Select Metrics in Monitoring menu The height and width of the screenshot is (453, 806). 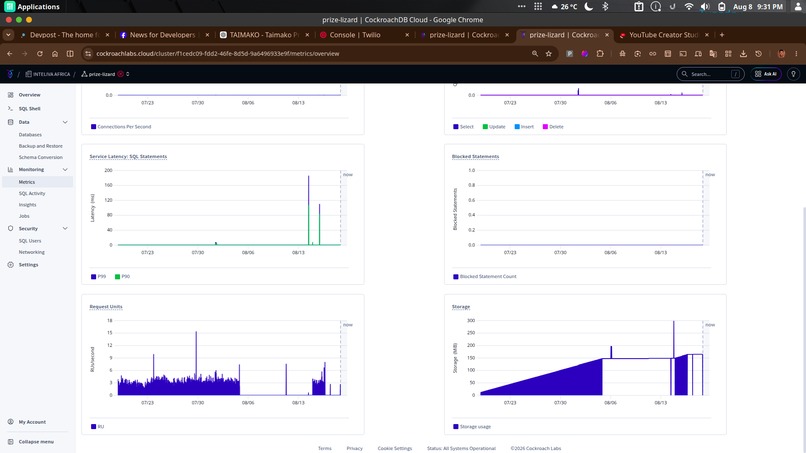point(38,182)
